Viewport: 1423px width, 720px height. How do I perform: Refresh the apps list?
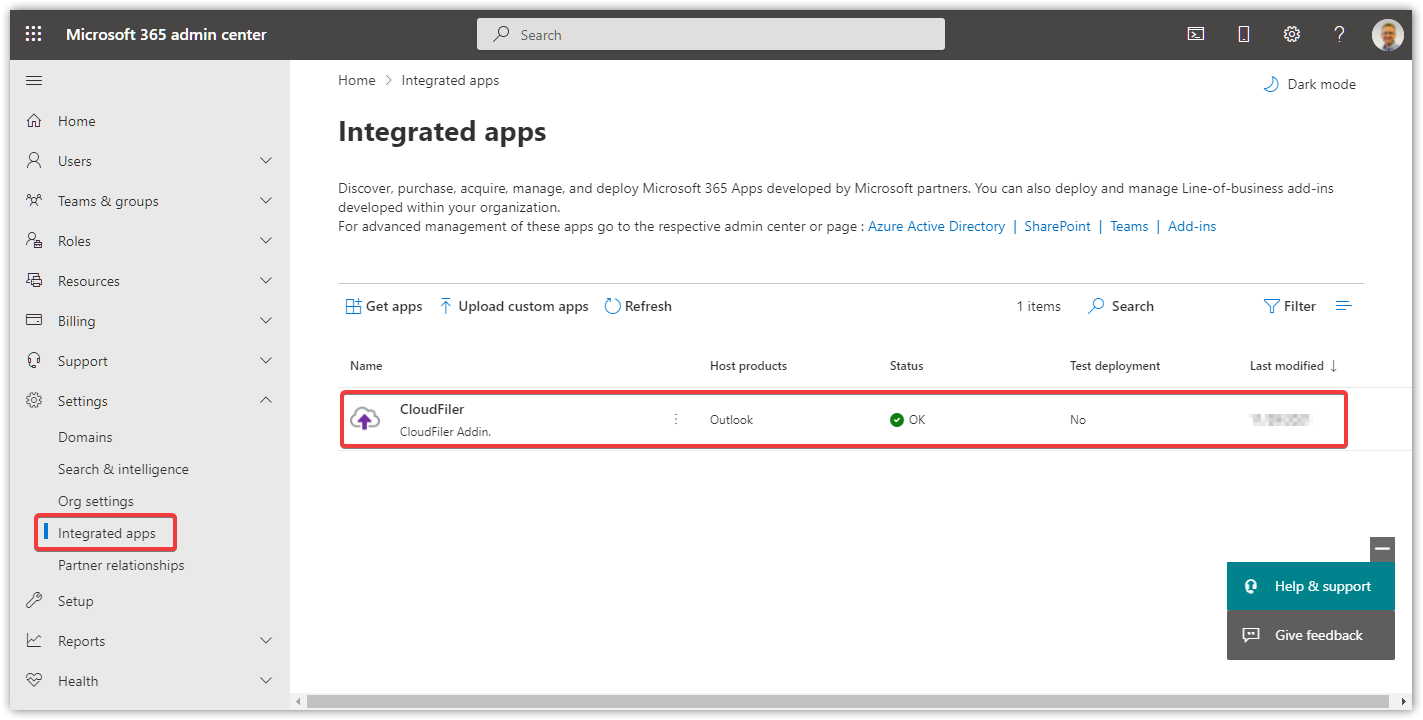pyautogui.click(x=638, y=306)
